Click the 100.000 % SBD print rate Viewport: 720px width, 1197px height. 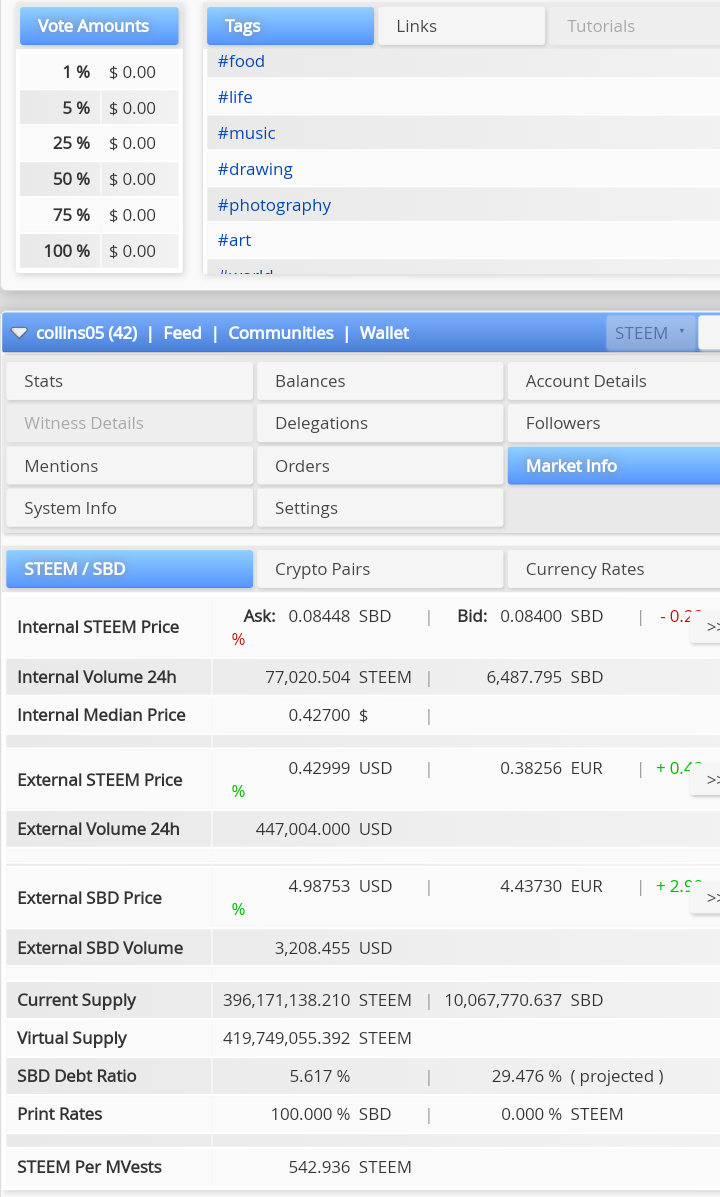[x=331, y=1115]
